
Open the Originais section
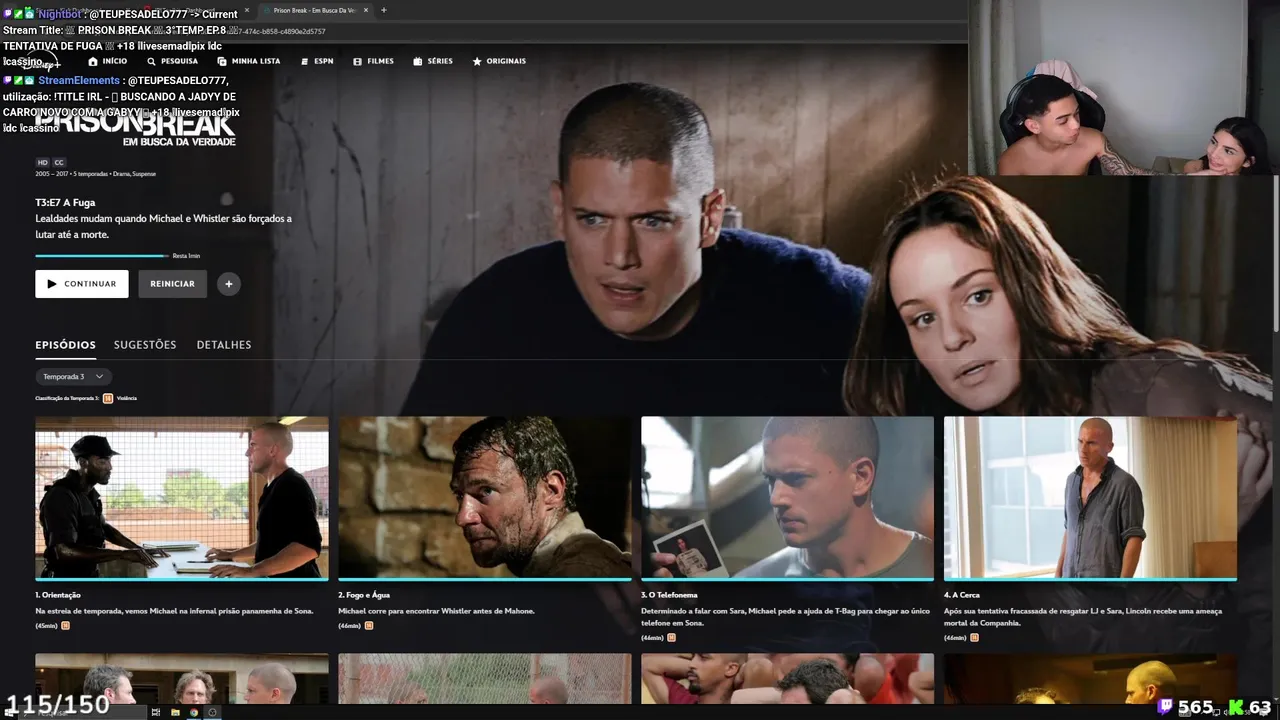click(499, 61)
